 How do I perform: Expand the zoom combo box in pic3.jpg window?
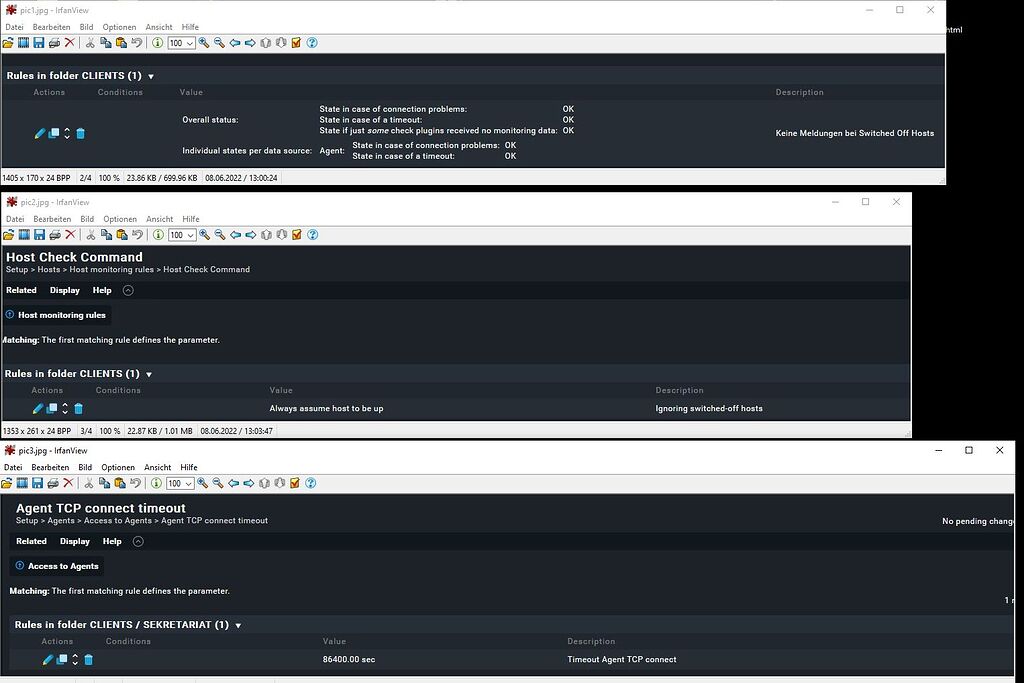(x=187, y=483)
